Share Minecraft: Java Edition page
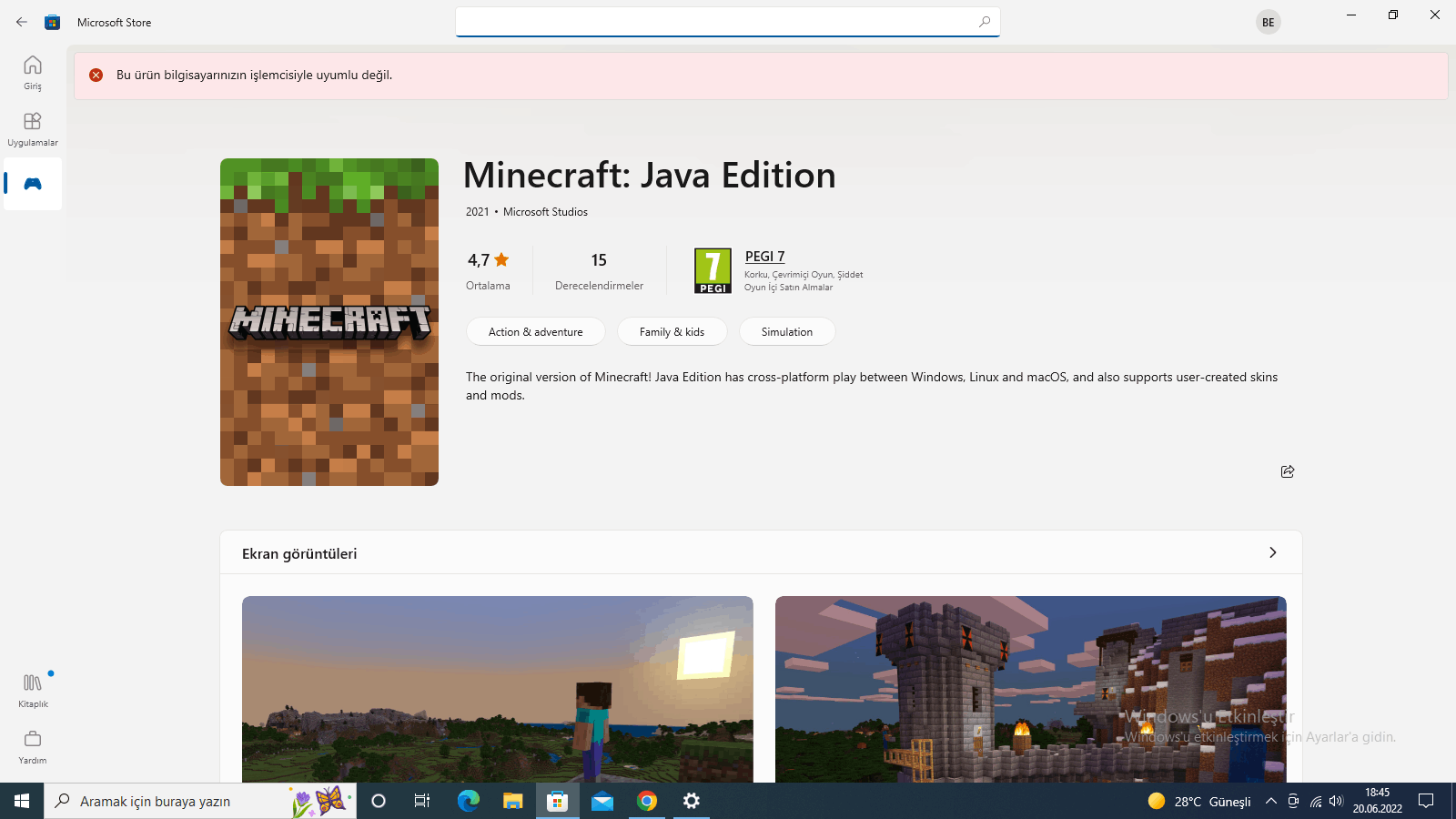Viewport: 1456px width, 819px height. [1287, 471]
